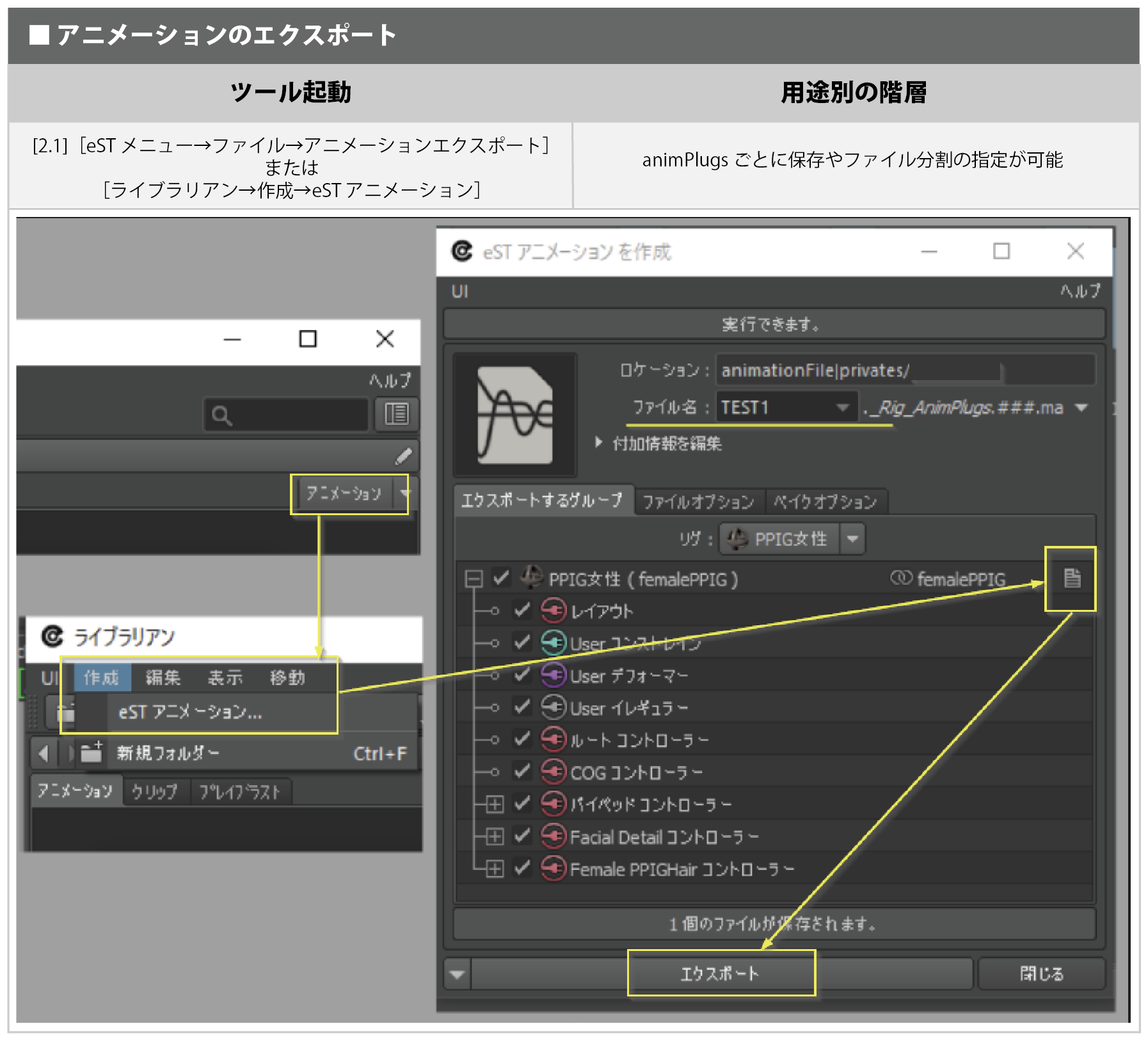Image resolution: width=1148 pixels, height=1047 pixels.
Task: Expand the バイペッド コントローラー tree node
Action: 495,804
